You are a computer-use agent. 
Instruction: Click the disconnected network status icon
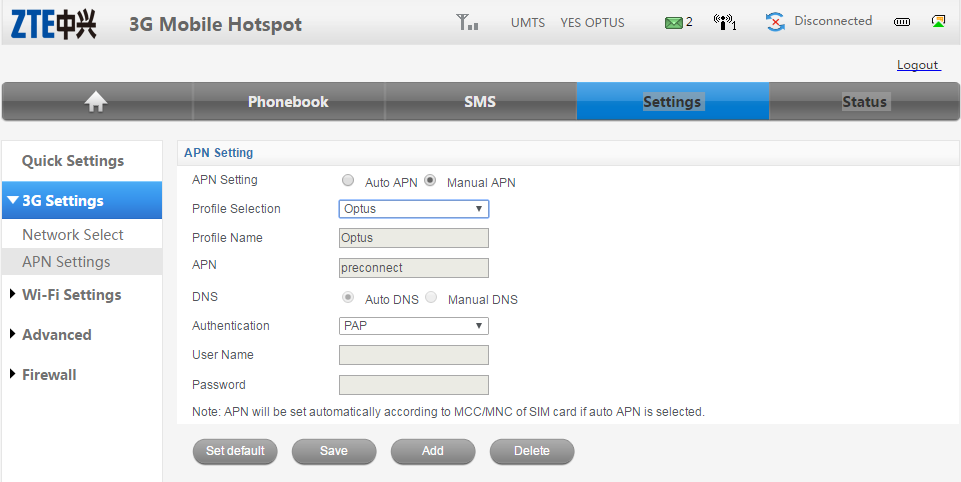(x=775, y=22)
